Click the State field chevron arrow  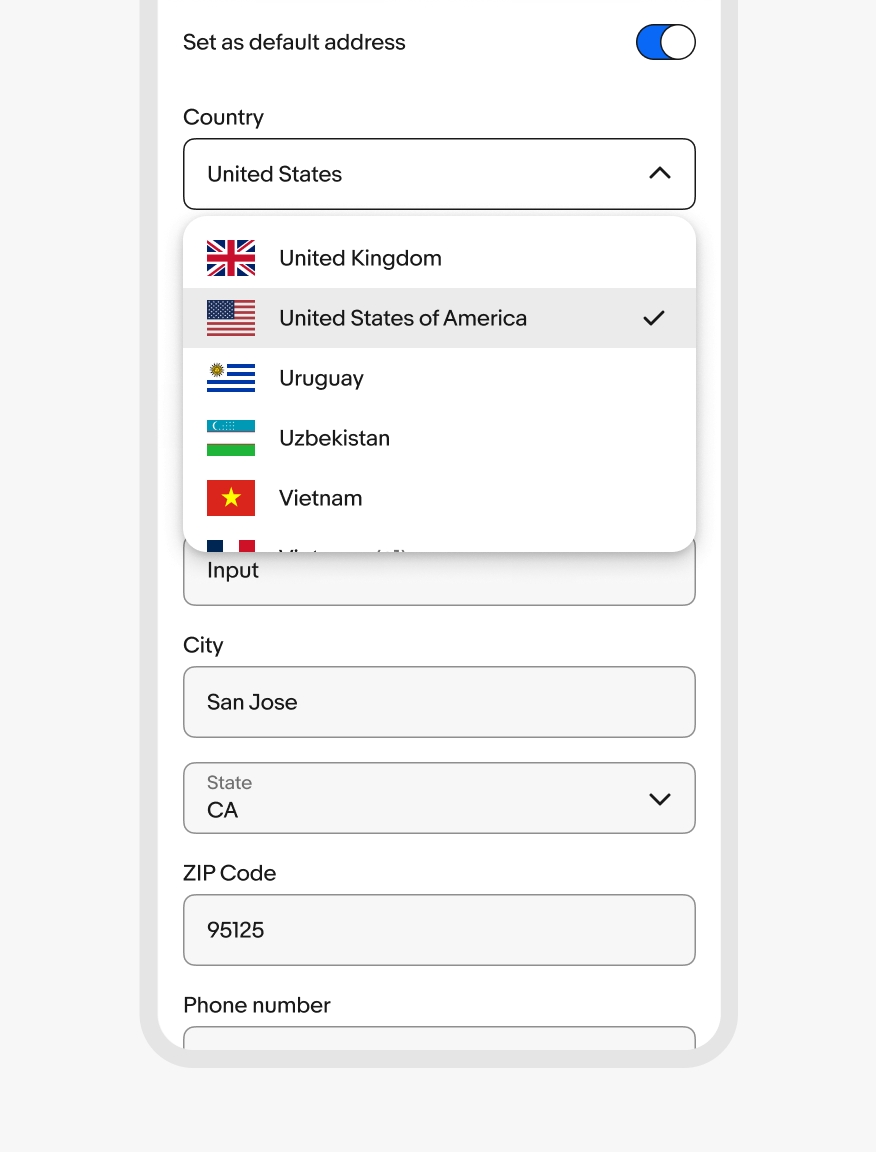point(659,799)
